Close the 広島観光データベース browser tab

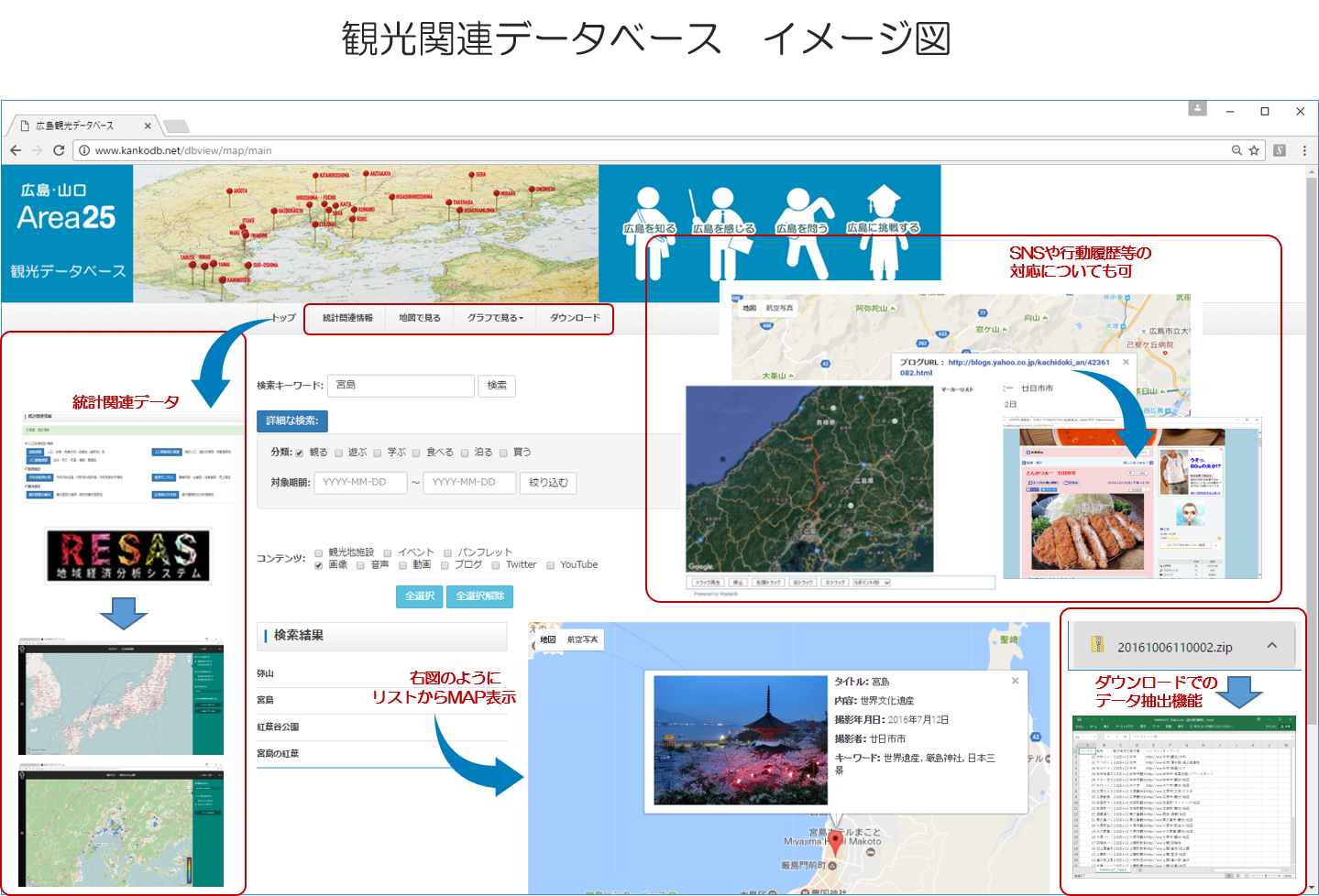coord(148,126)
